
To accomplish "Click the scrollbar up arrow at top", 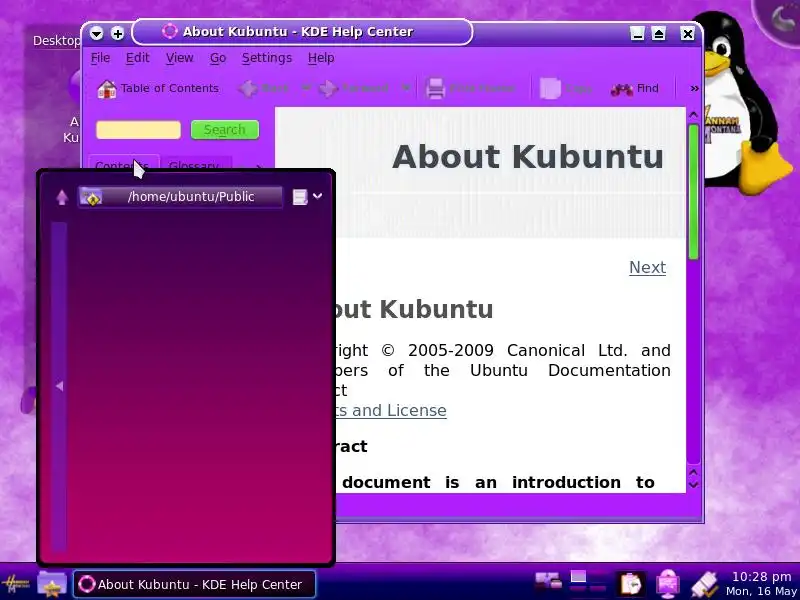I will tap(693, 115).
